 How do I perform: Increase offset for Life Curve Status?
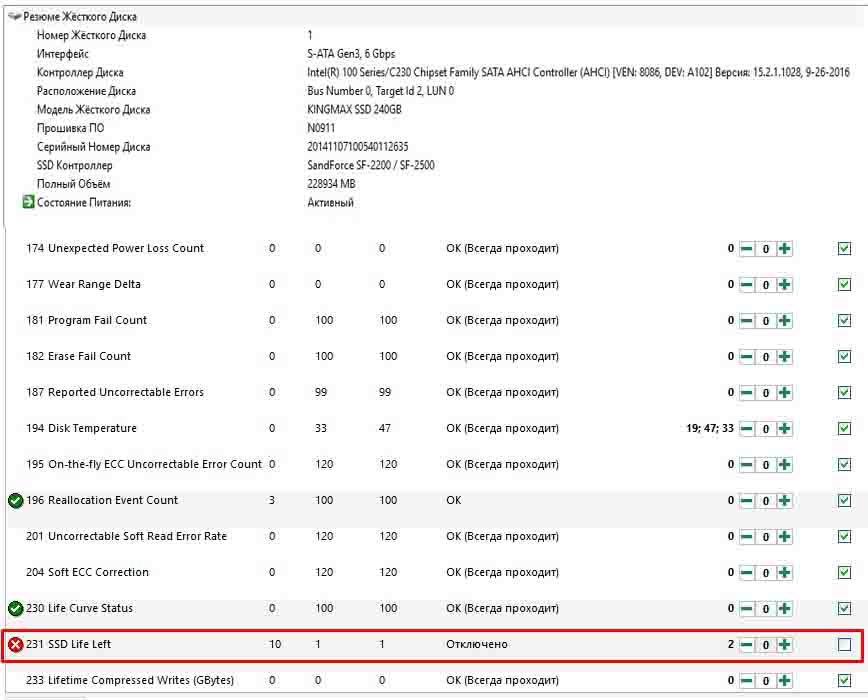(x=784, y=609)
